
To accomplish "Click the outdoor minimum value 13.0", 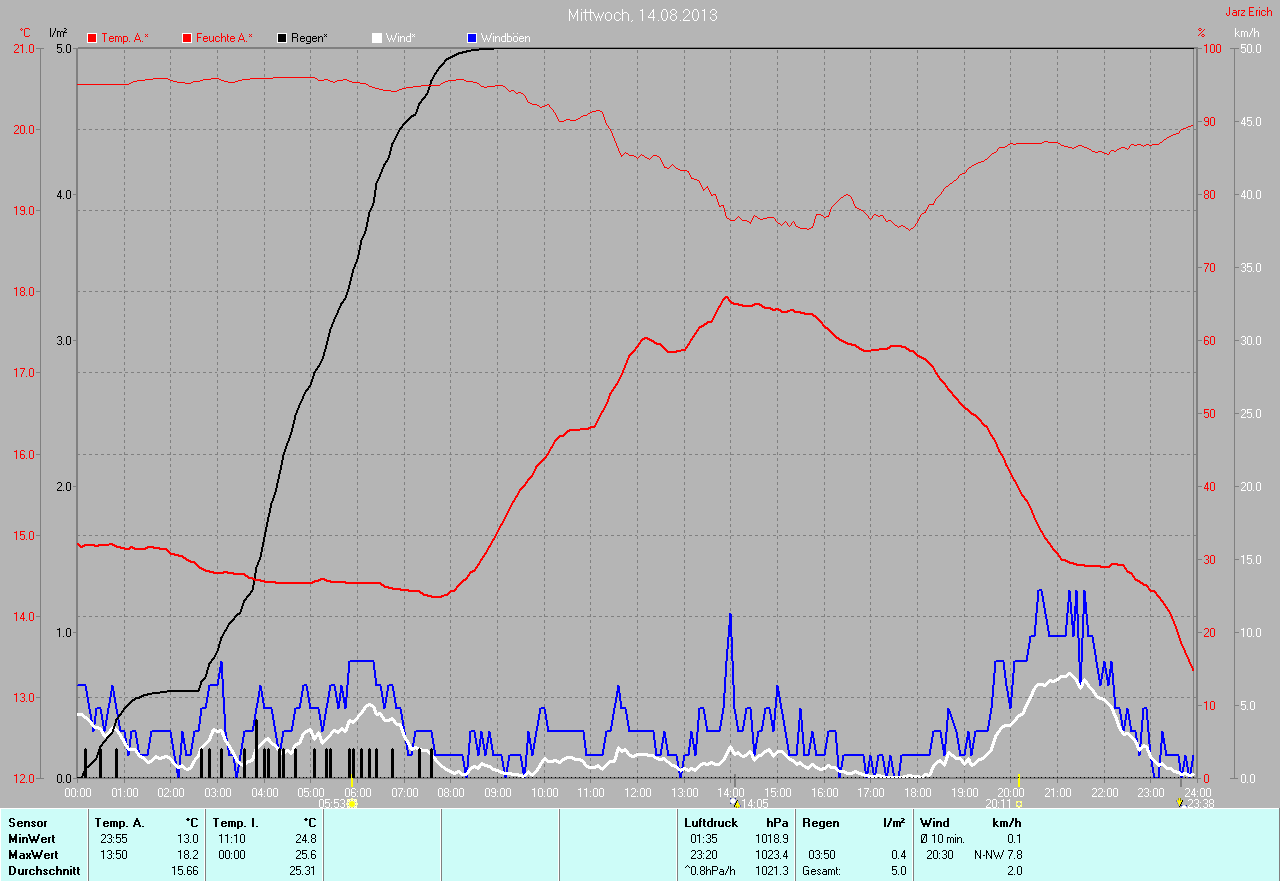I will (188, 839).
